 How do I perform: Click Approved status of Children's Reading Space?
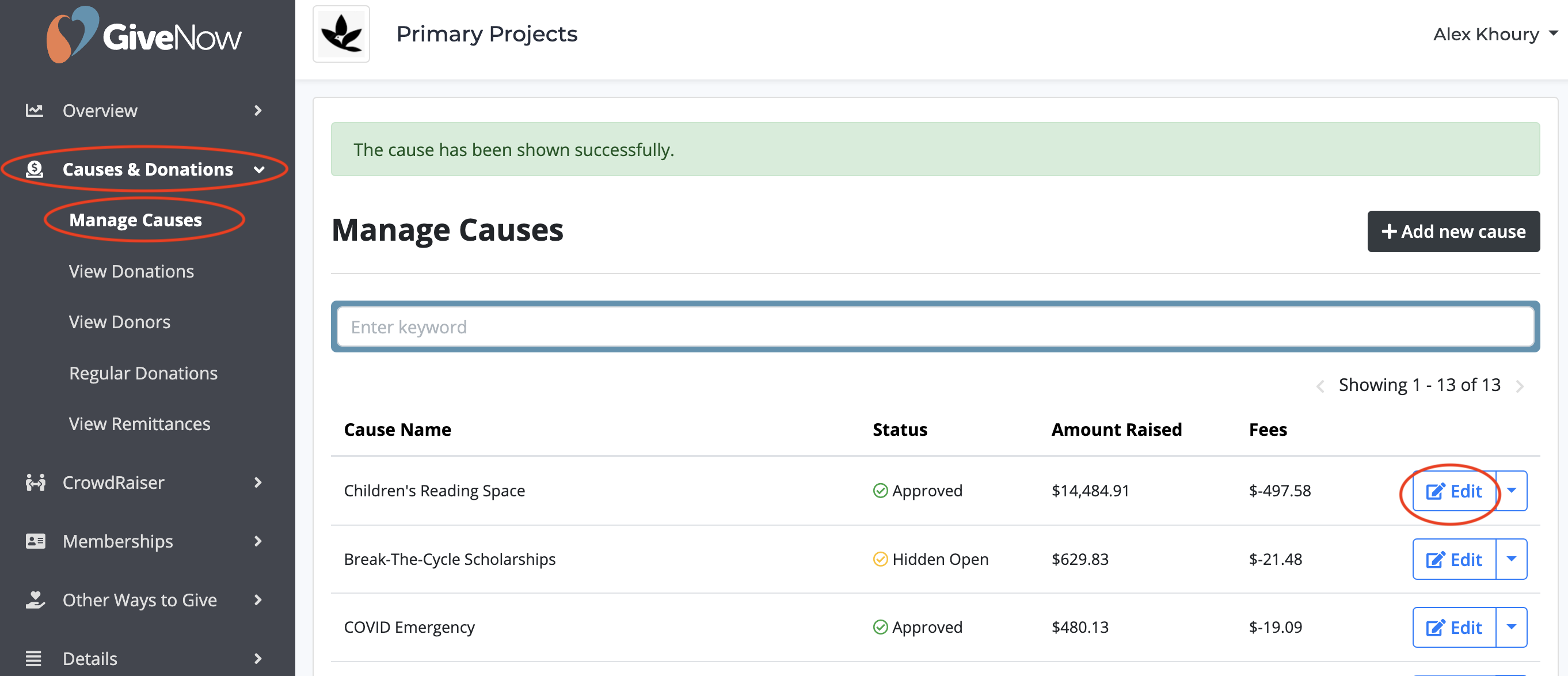pos(927,491)
